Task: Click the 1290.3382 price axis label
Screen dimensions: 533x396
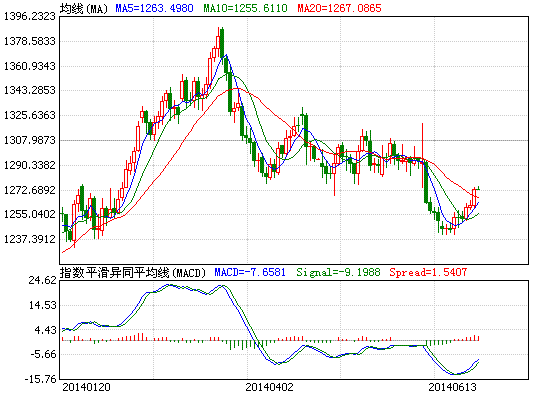Action: click(30, 165)
